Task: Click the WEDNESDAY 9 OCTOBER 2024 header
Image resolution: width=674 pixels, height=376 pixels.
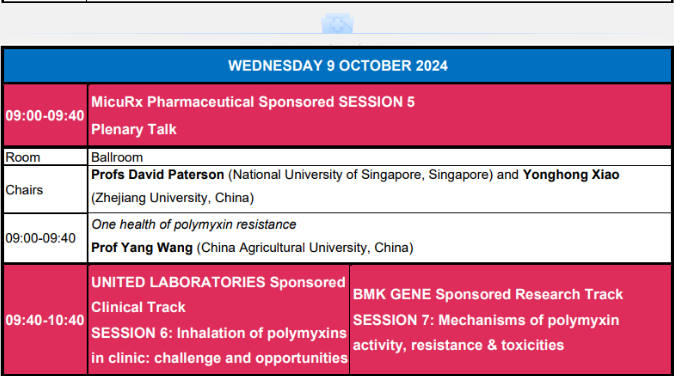Action: click(338, 66)
